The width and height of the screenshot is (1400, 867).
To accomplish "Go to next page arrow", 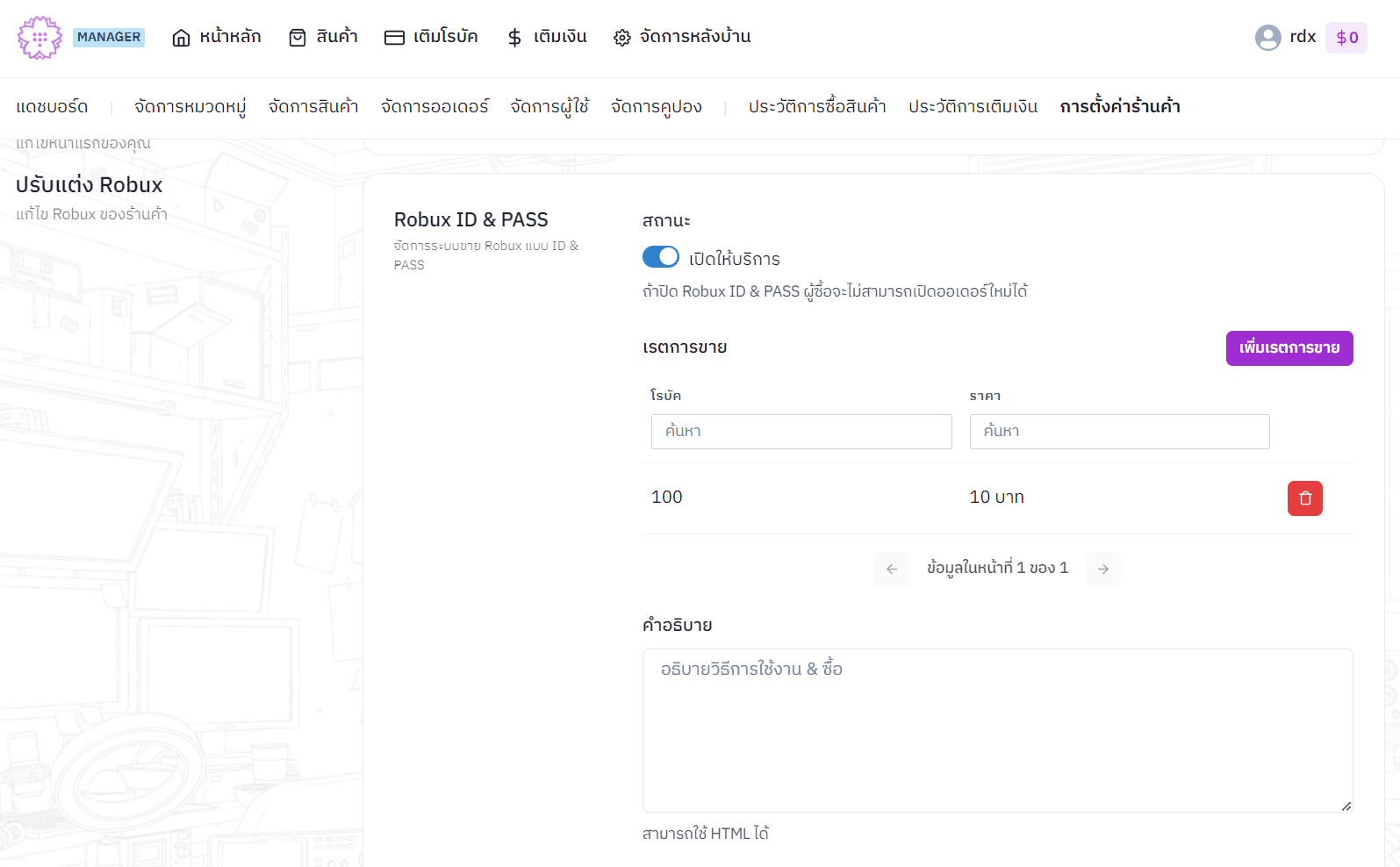I will point(1102,570).
